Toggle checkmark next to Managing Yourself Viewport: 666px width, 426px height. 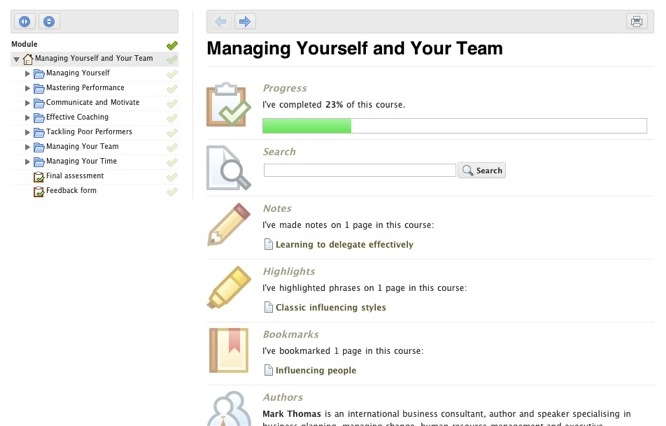click(172, 74)
